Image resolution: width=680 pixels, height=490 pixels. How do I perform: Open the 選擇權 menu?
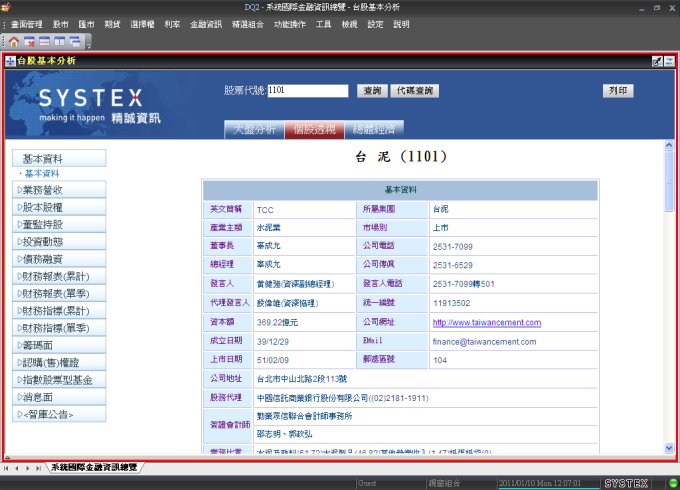(142, 25)
